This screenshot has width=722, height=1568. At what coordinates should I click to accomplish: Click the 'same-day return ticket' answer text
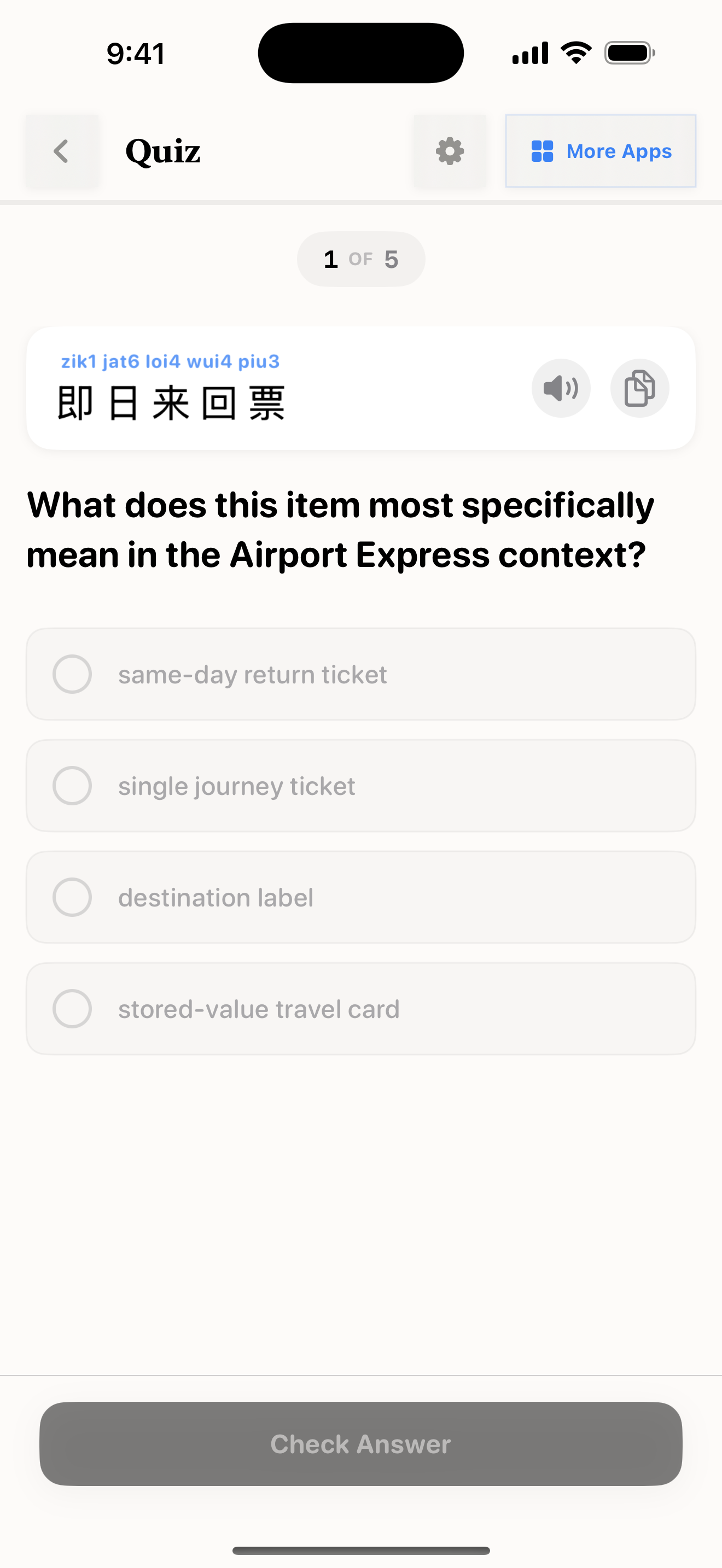pos(252,675)
